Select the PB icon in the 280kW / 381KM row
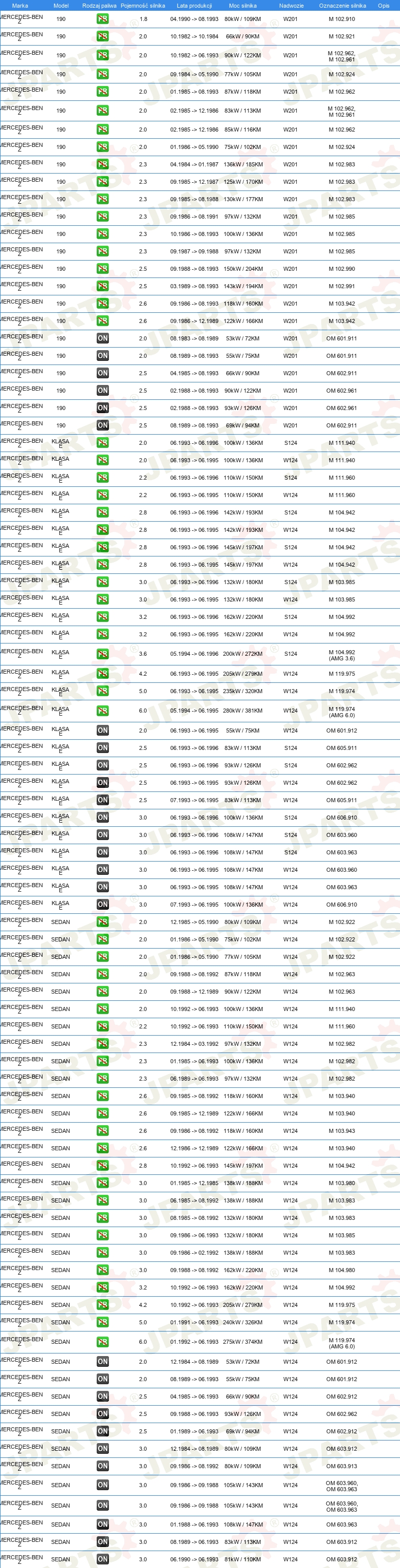Screen dimensions: 400x1568 point(103,711)
